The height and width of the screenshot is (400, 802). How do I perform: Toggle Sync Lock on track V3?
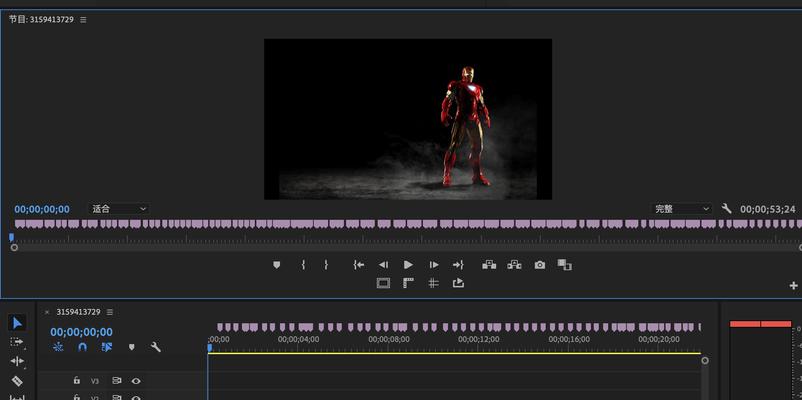pos(117,381)
